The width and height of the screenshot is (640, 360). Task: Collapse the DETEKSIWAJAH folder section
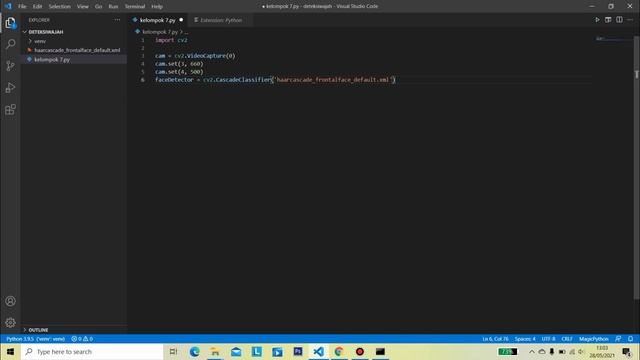tap(45, 32)
